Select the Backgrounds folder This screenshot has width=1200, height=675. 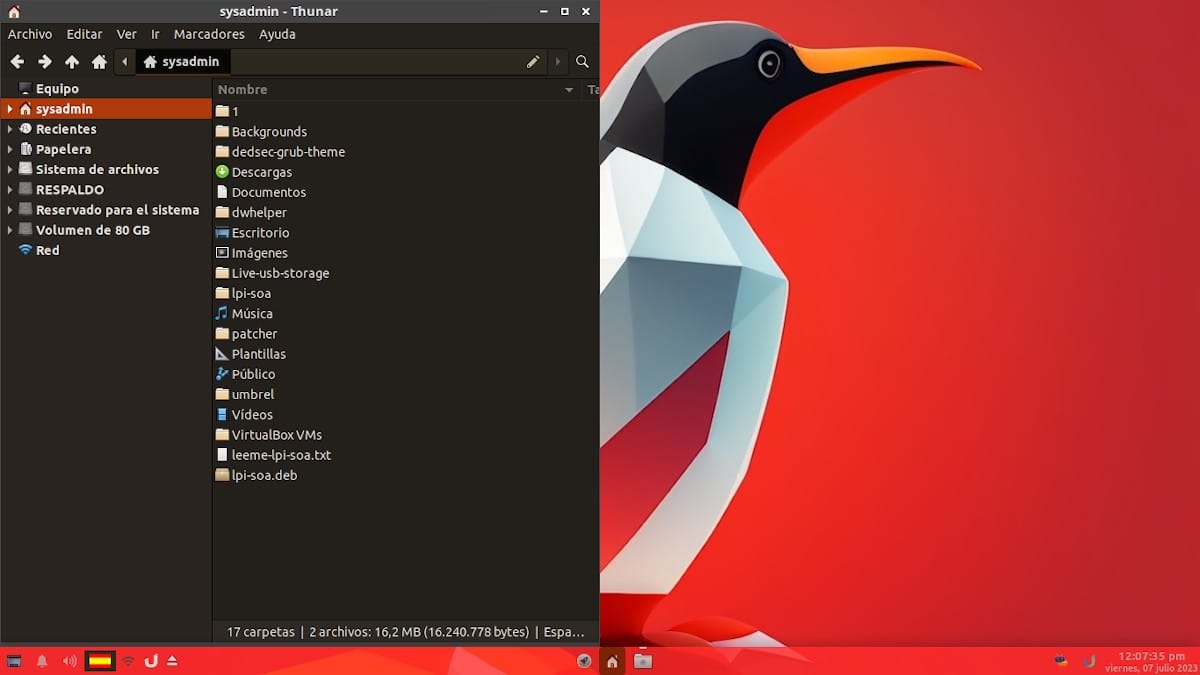(x=261, y=132)
